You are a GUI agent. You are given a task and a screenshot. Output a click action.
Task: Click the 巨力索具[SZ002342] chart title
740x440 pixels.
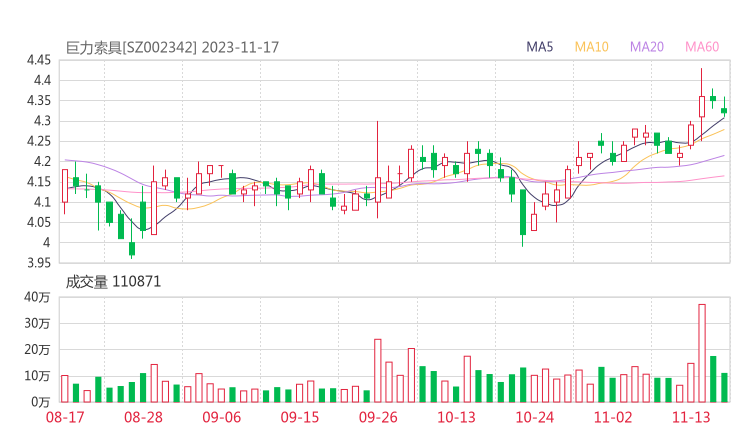point(131,47)
